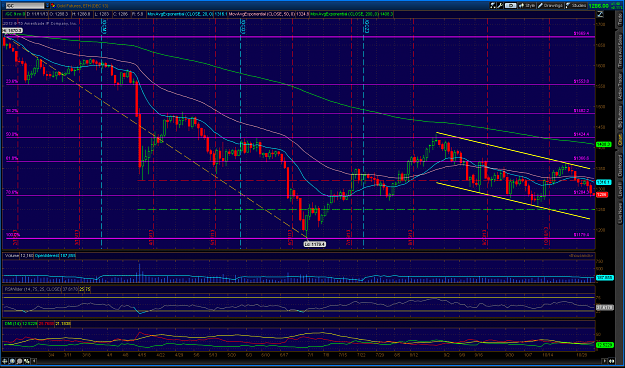Click the RSIWilder study label
Viewport: 625px width, 368px height.
pyautogui.click(x=33, y=289)
